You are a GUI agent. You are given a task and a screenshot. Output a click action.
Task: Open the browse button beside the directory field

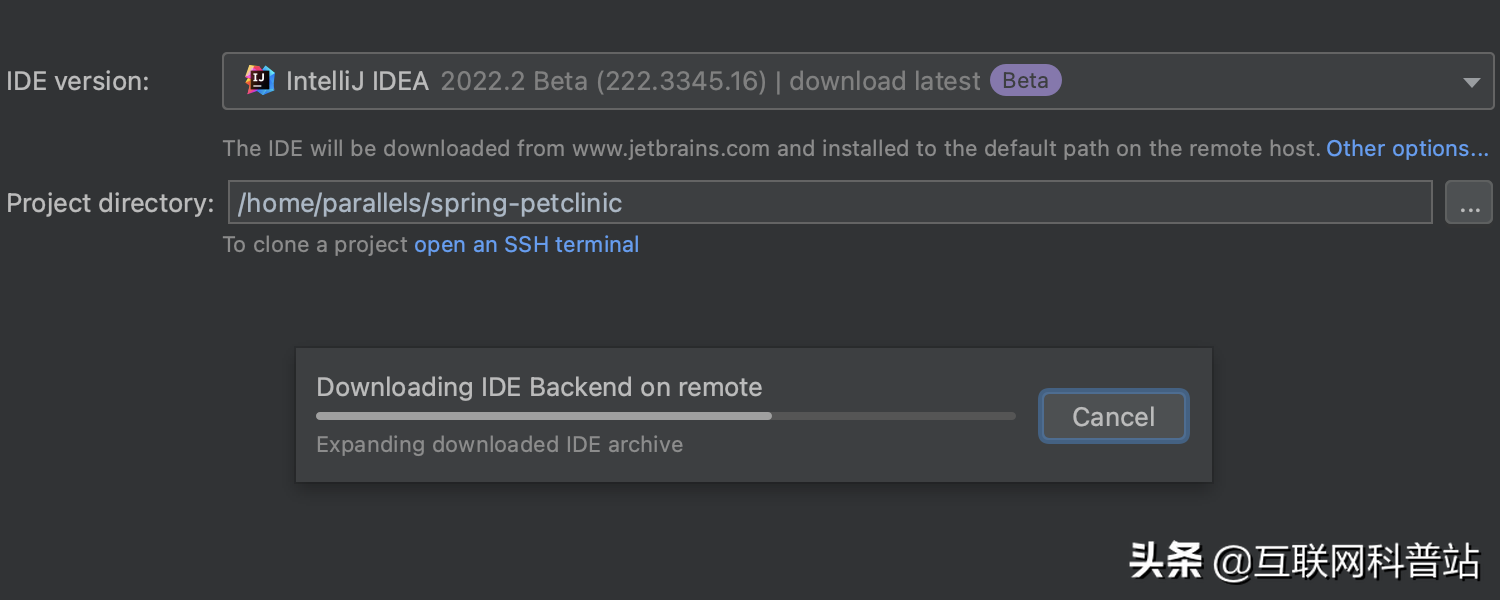1468,202
